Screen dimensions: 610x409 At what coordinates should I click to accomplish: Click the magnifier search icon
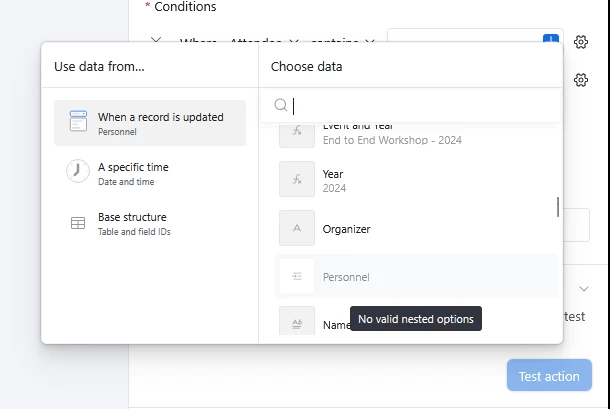(x=280, y=105)
